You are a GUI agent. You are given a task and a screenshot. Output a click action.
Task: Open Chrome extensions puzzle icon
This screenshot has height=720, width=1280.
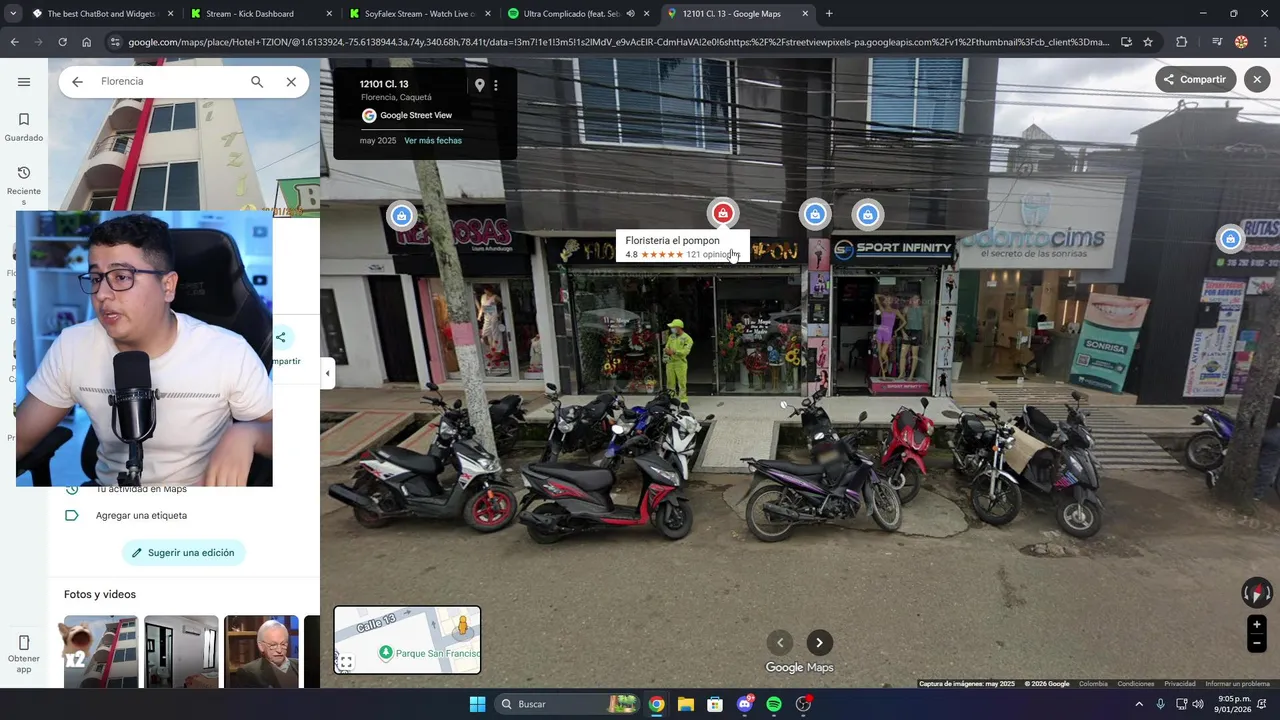click(x=1181, y=42)
